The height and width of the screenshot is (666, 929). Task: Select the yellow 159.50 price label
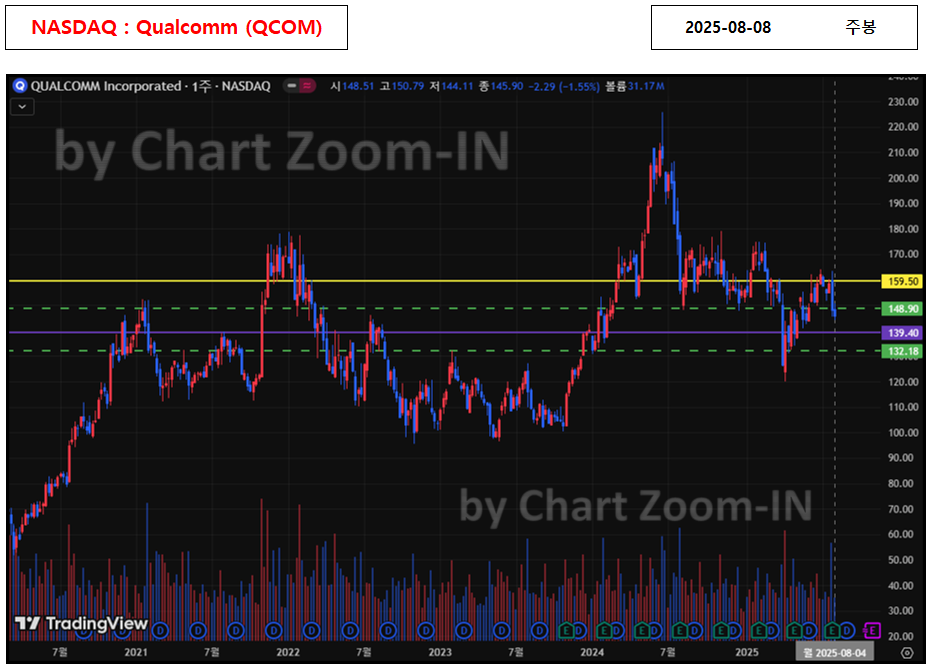pos(902,281)
